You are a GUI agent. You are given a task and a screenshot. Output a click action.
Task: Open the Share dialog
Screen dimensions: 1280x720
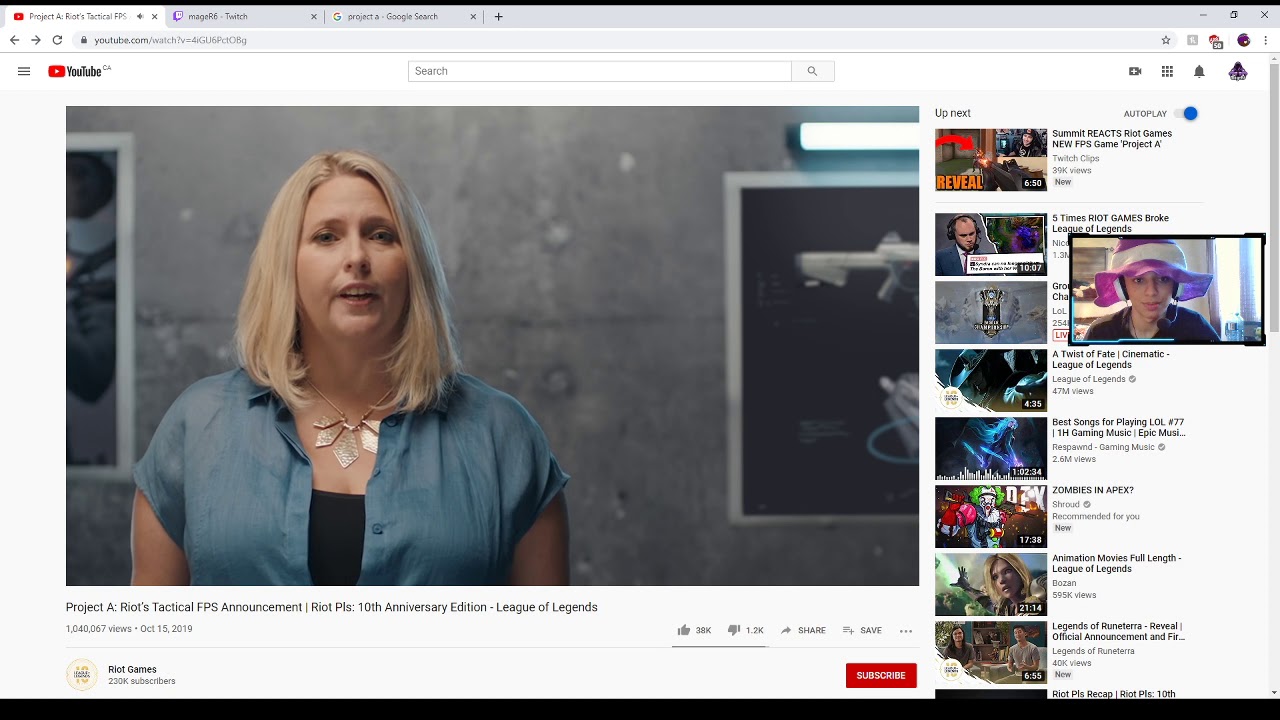(x=803, y=630)
